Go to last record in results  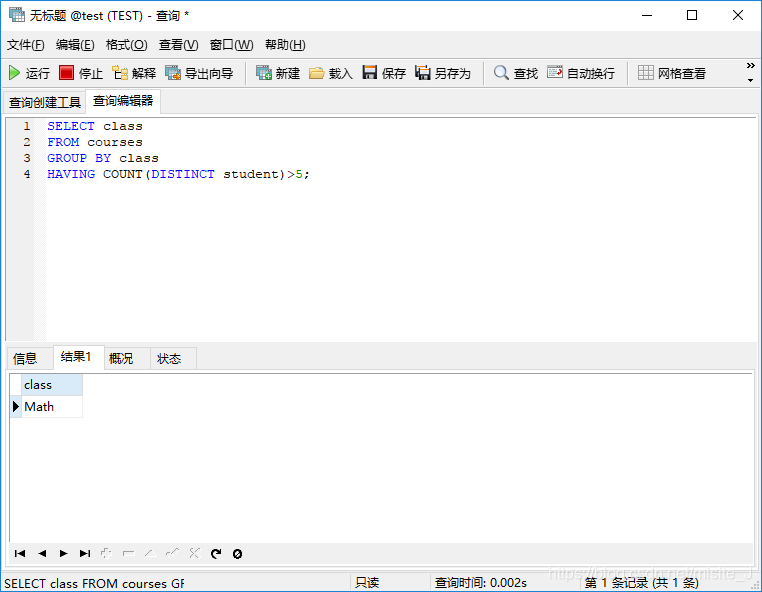(x=85, y=554)
